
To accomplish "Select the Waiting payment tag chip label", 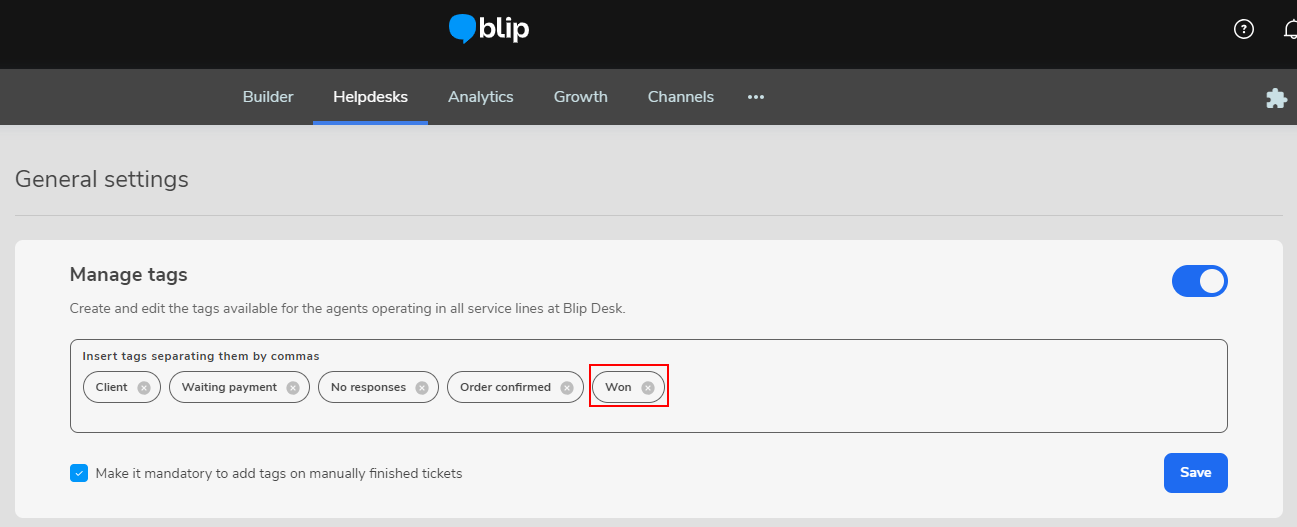I will click(x=229, y=388).
